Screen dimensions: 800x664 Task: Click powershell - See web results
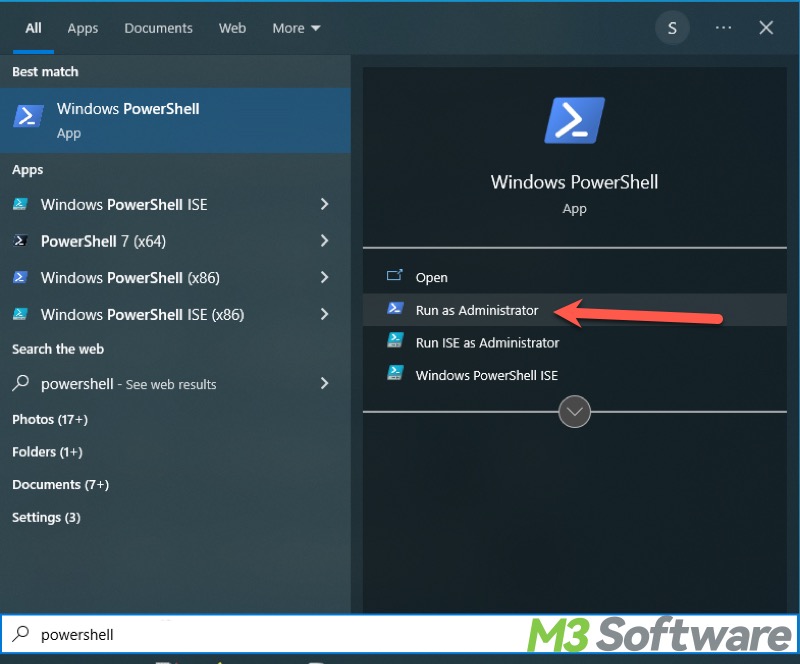pos(175,383)
